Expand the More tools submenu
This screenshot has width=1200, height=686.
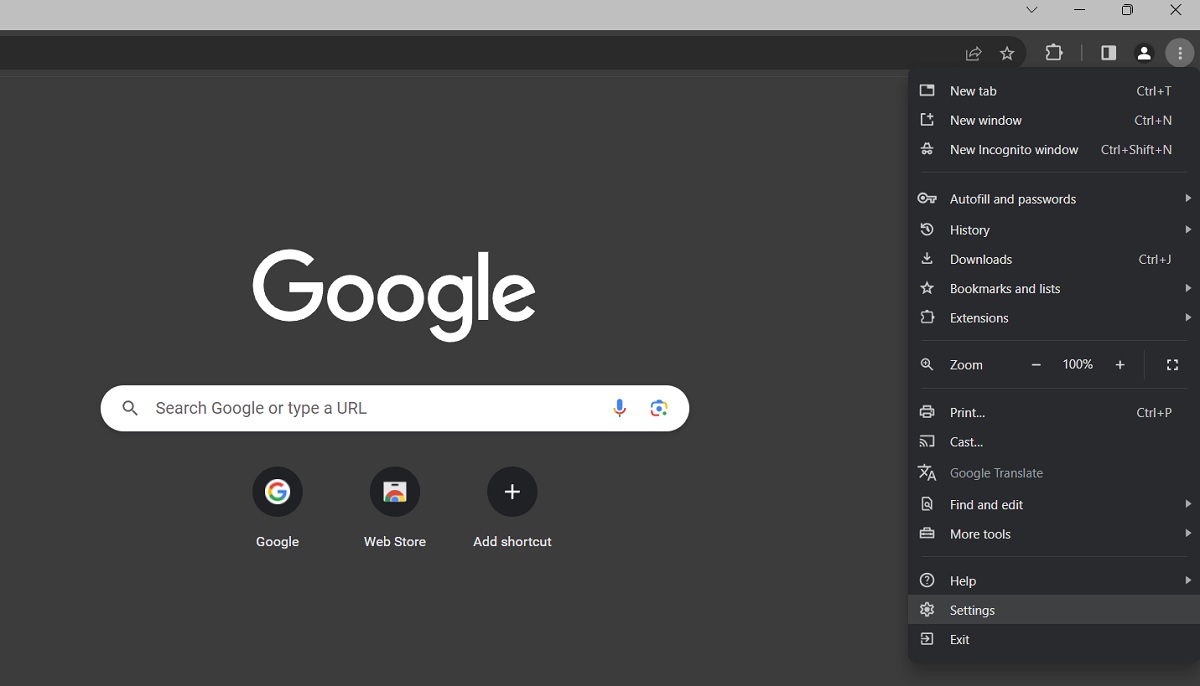click(x=980, y=534)
